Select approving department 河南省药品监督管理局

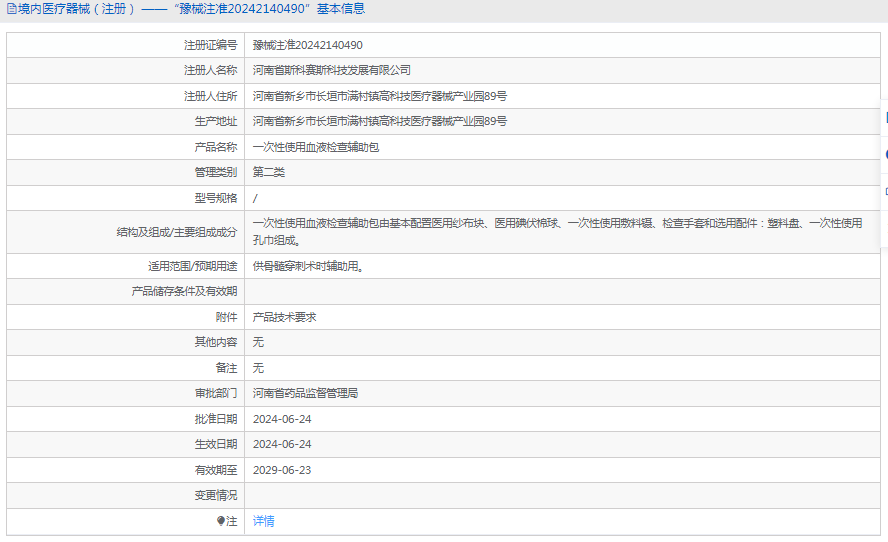coord(305,393)
